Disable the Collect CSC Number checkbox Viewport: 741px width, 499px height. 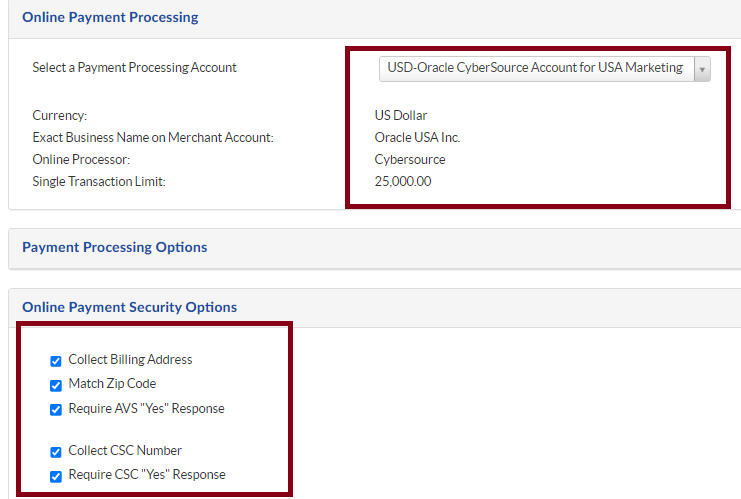click(56, 452)
